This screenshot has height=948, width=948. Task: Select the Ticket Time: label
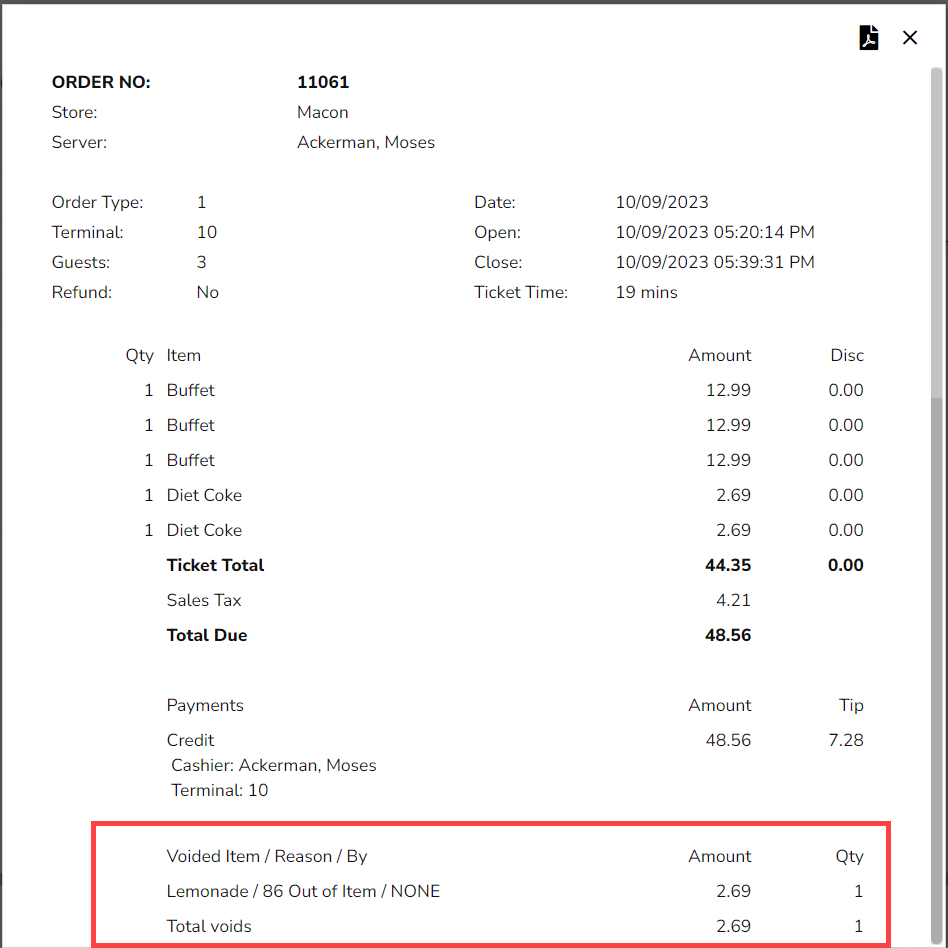[x=521, y=293]
